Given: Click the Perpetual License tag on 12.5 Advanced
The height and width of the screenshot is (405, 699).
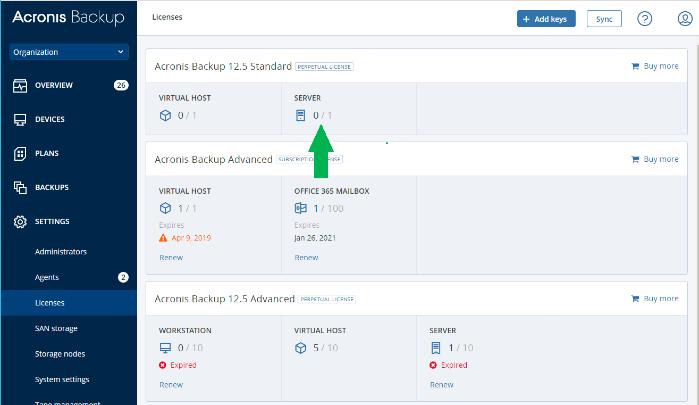Looking at the screenshot, I should pos(327,299).
